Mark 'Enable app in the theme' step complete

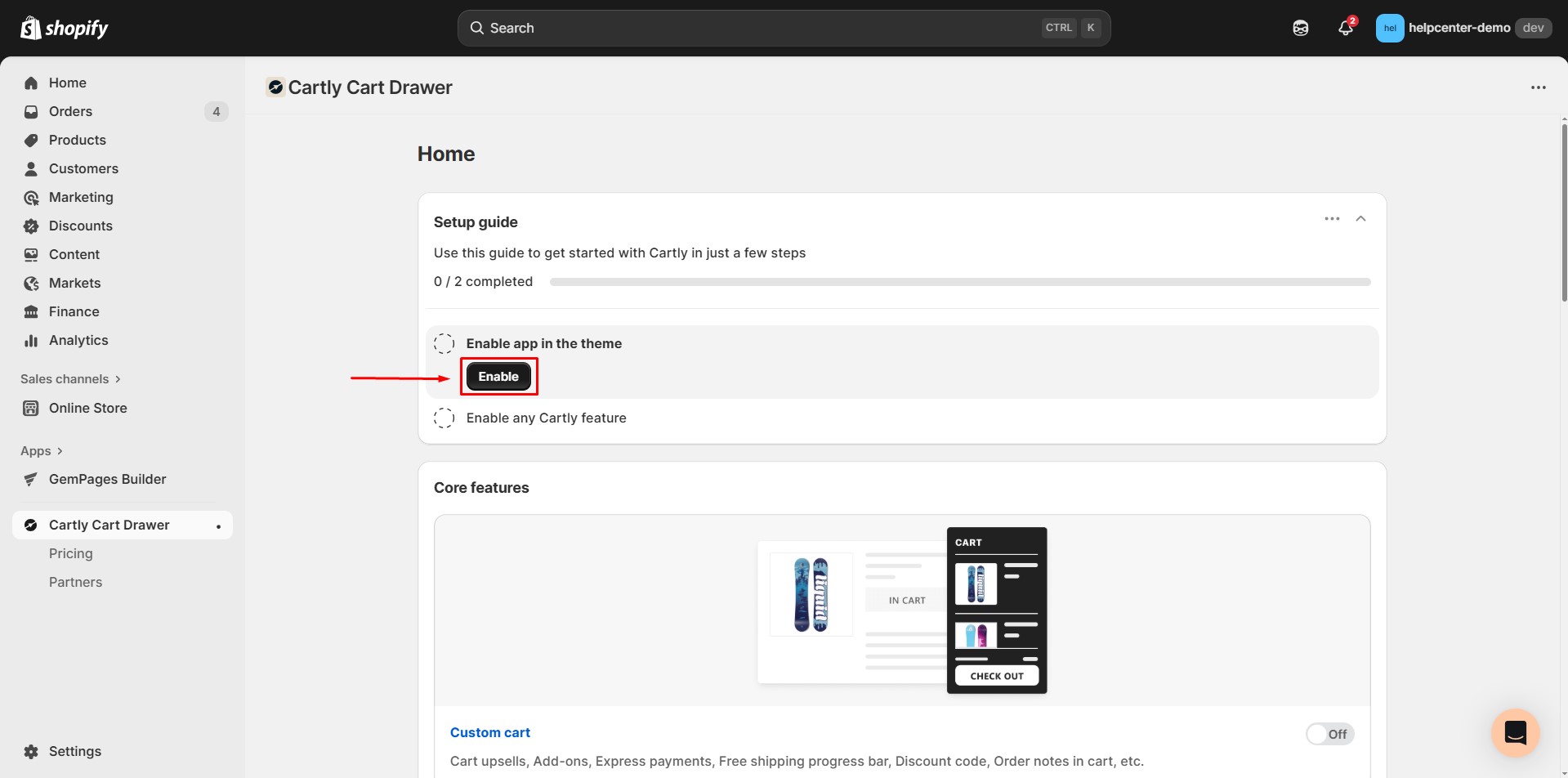[x=444, y=343]
